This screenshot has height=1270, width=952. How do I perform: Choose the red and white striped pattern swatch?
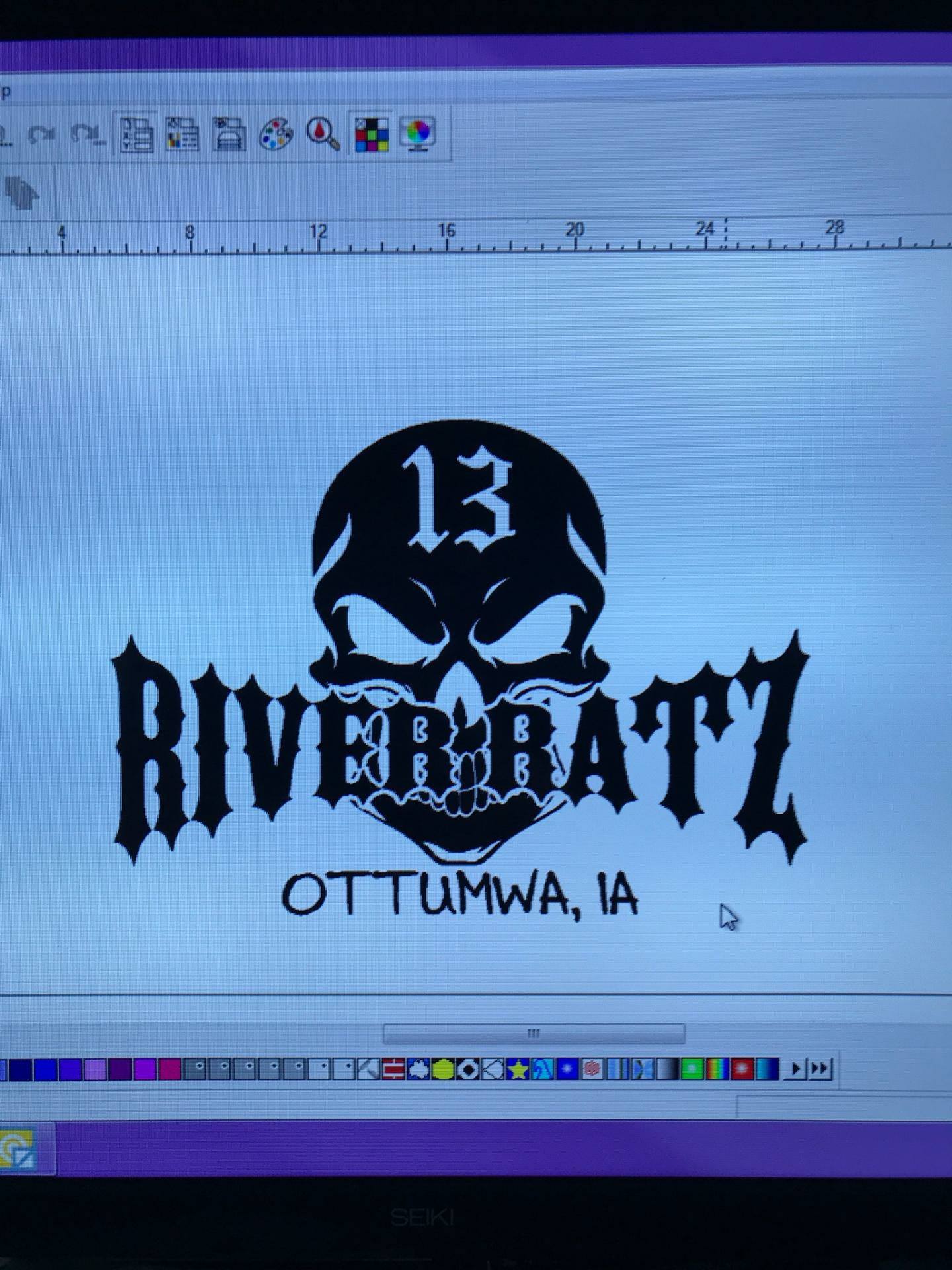[393, 1070]
